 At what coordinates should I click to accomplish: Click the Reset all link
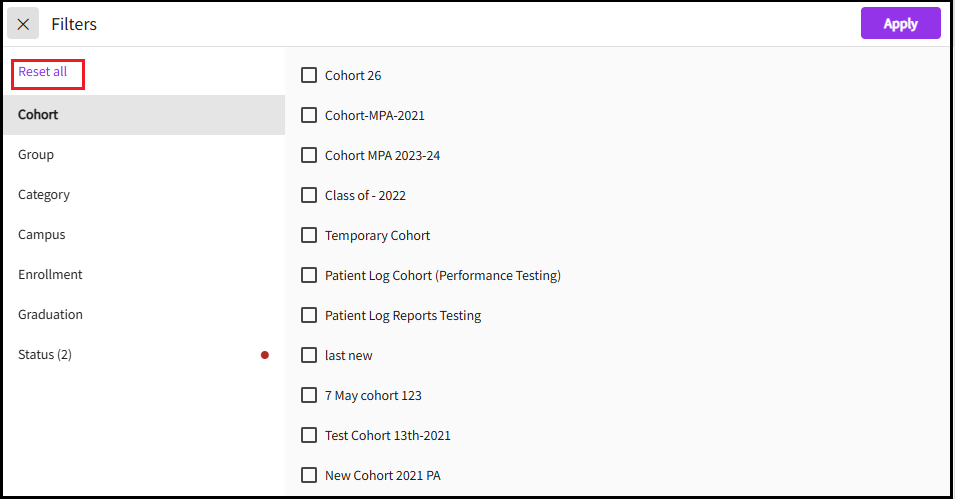pyautogui.click(x=43, y=72)
